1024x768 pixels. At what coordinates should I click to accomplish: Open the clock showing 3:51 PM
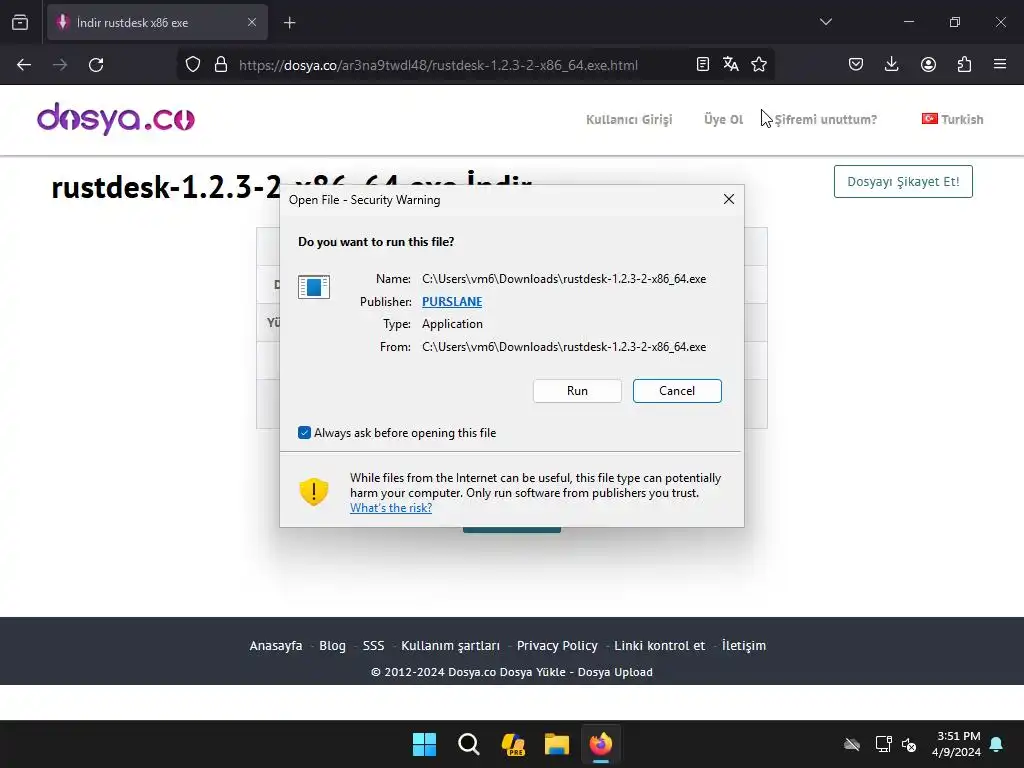click(x=957, y=744)
